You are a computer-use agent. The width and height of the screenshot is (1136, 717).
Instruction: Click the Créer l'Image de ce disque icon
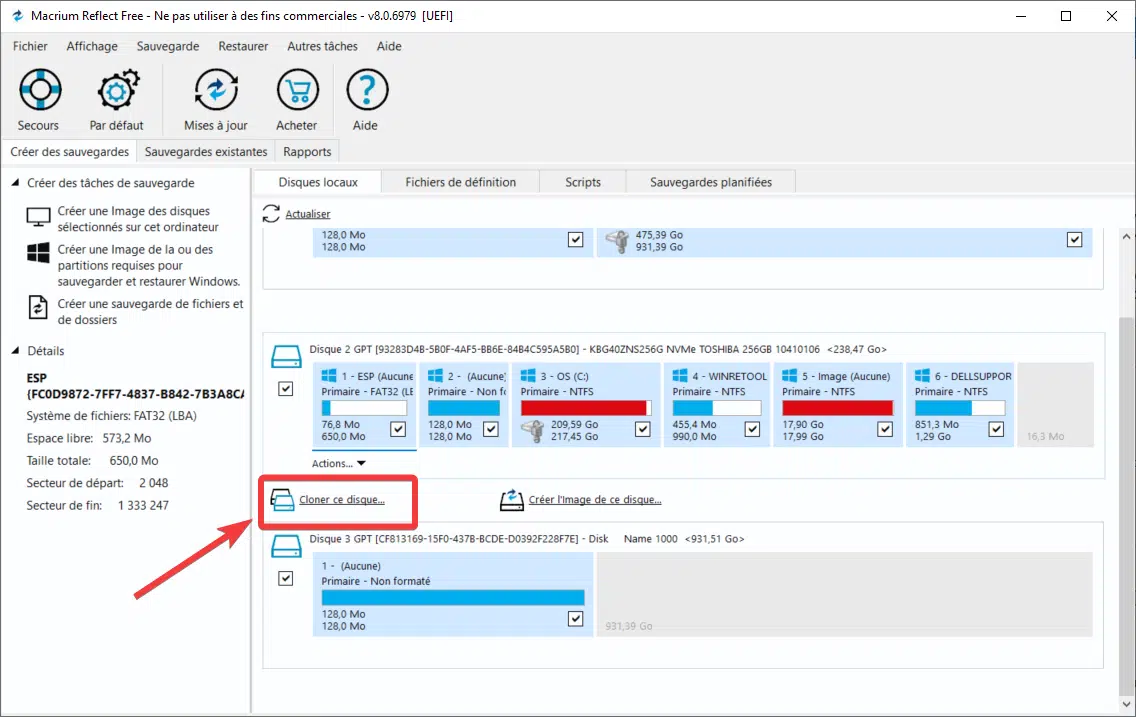coord(511,500)
